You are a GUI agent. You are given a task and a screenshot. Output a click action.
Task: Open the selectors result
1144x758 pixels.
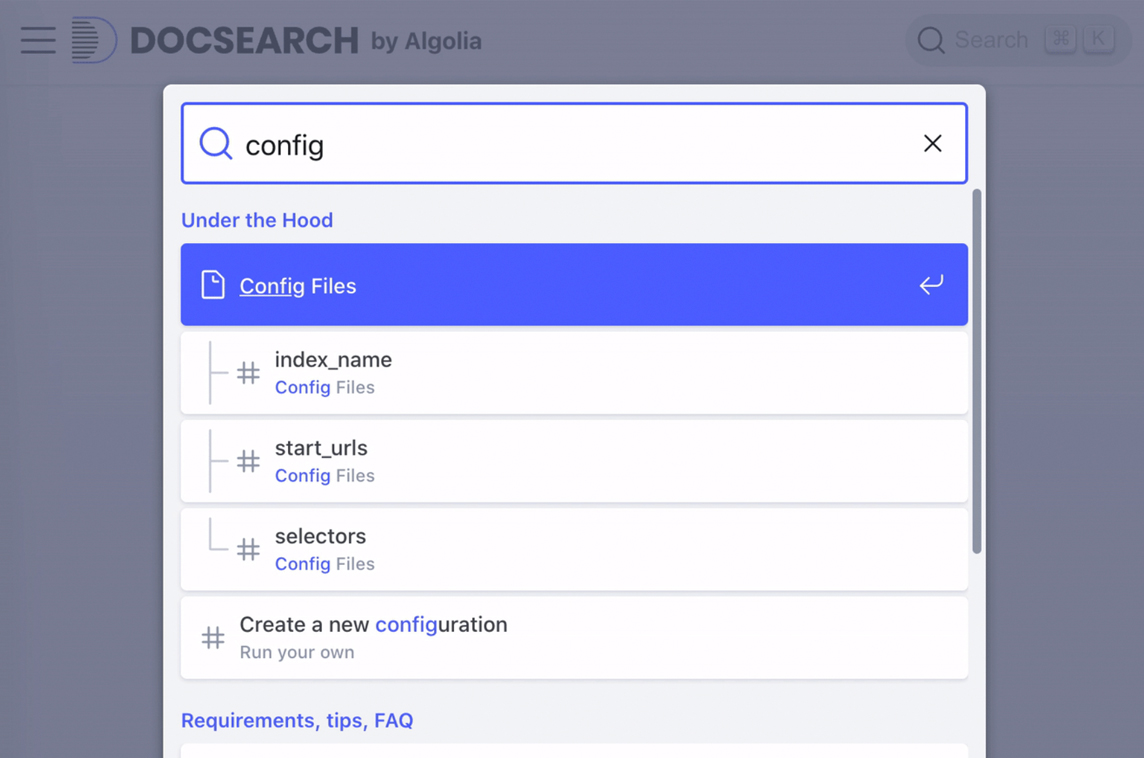pos(574,549)
